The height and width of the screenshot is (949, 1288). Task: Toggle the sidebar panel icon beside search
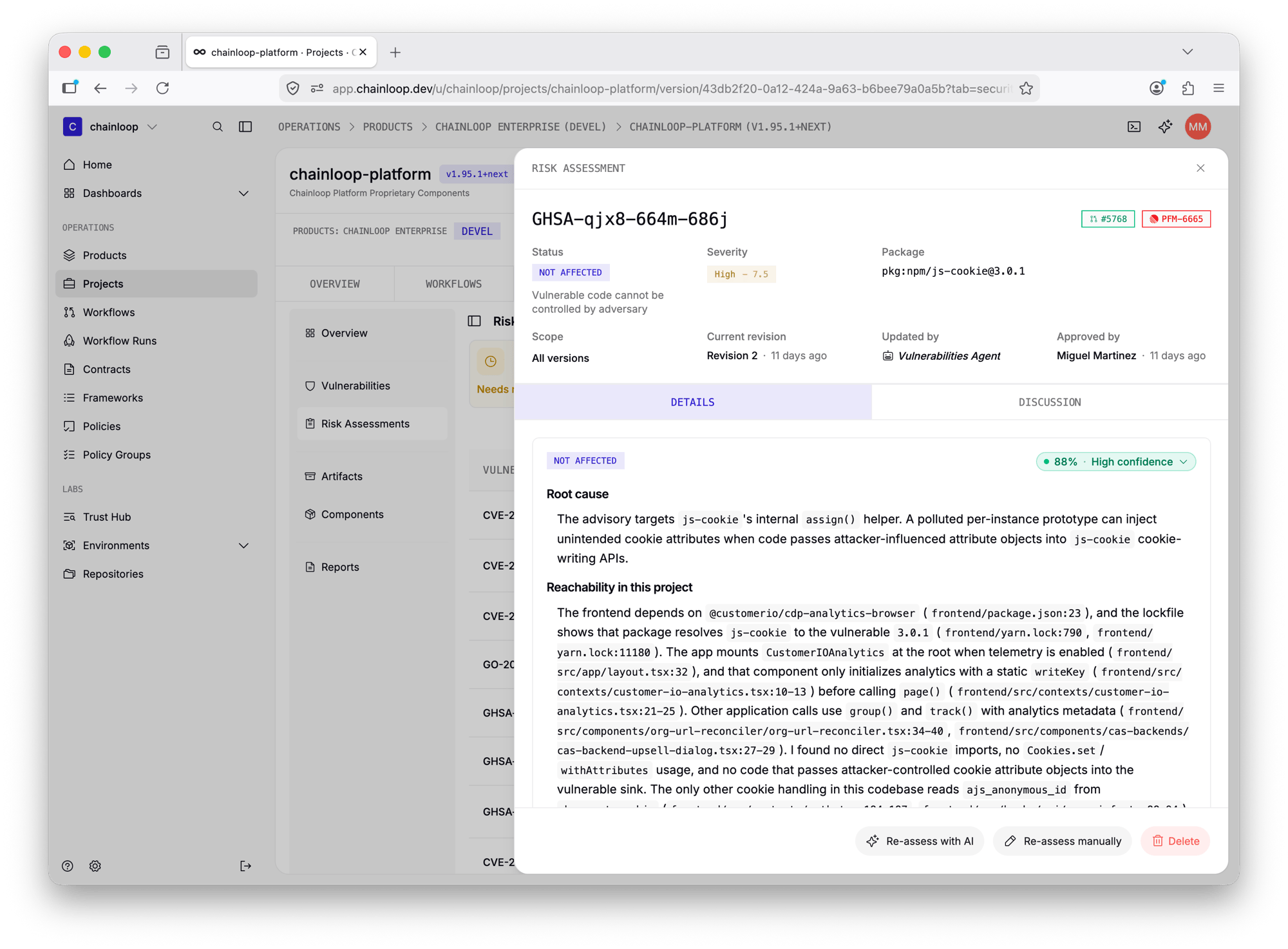click(x=245, y=127)
